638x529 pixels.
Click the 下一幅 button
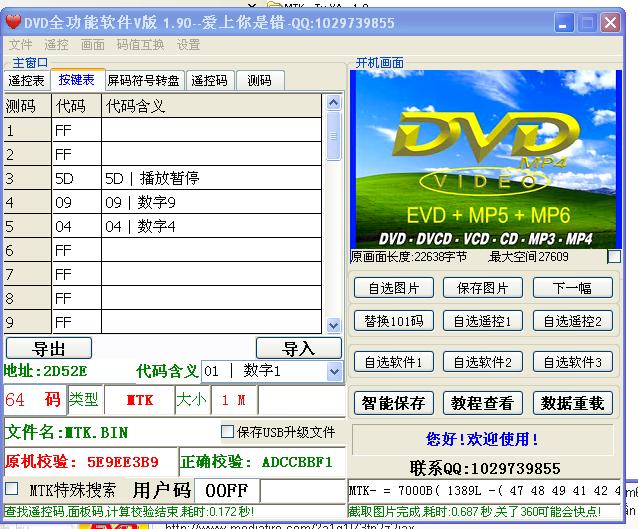[572, 288]
